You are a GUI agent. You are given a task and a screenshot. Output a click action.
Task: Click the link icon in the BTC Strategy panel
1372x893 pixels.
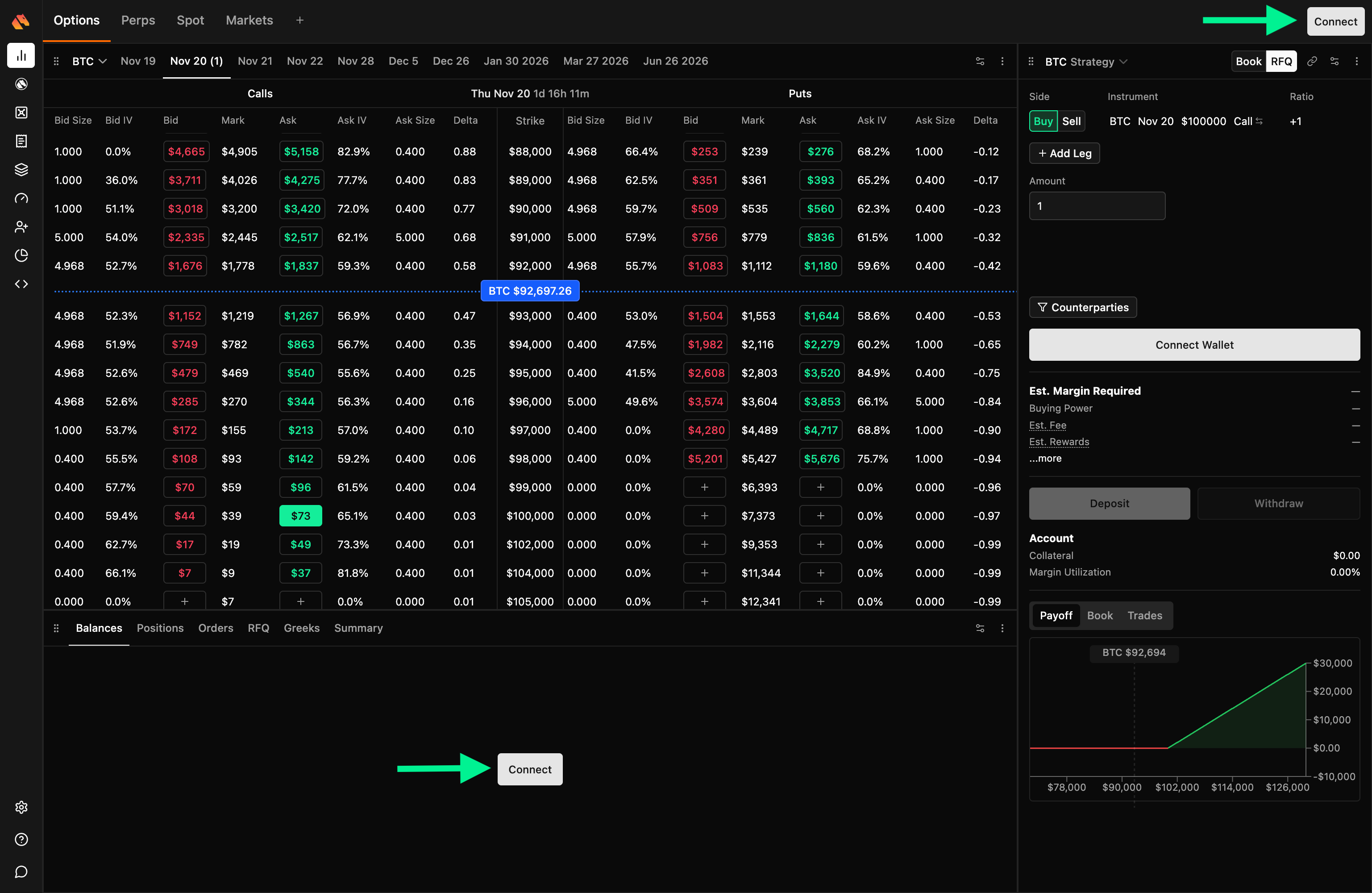click(1312, 62)
